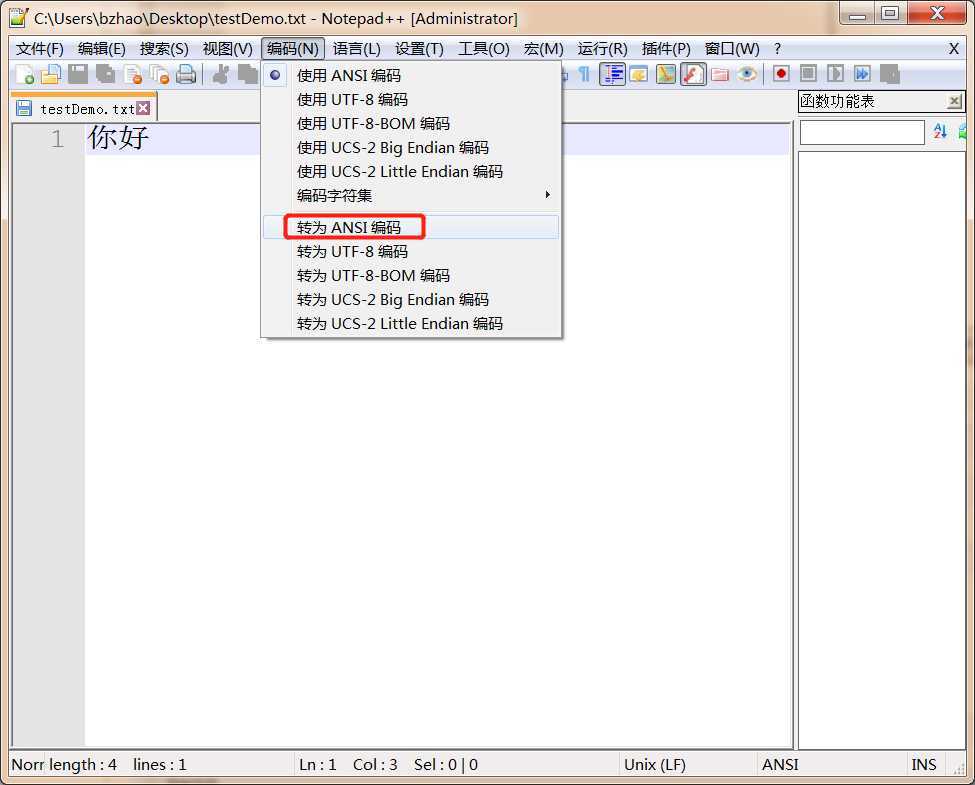Screen dimensions: 975x785
Task: Click the New file toolbar icon
Action: 25,75
